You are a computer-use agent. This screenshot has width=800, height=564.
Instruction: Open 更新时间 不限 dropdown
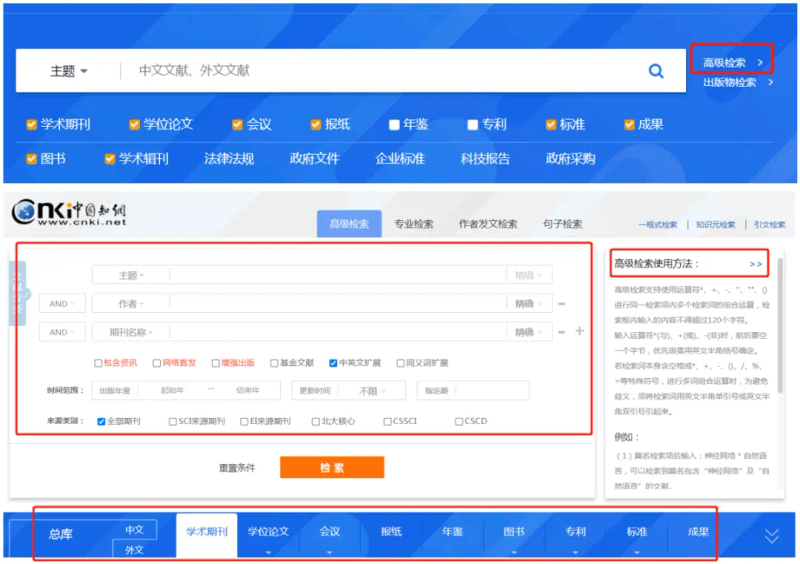click(372, 391)
